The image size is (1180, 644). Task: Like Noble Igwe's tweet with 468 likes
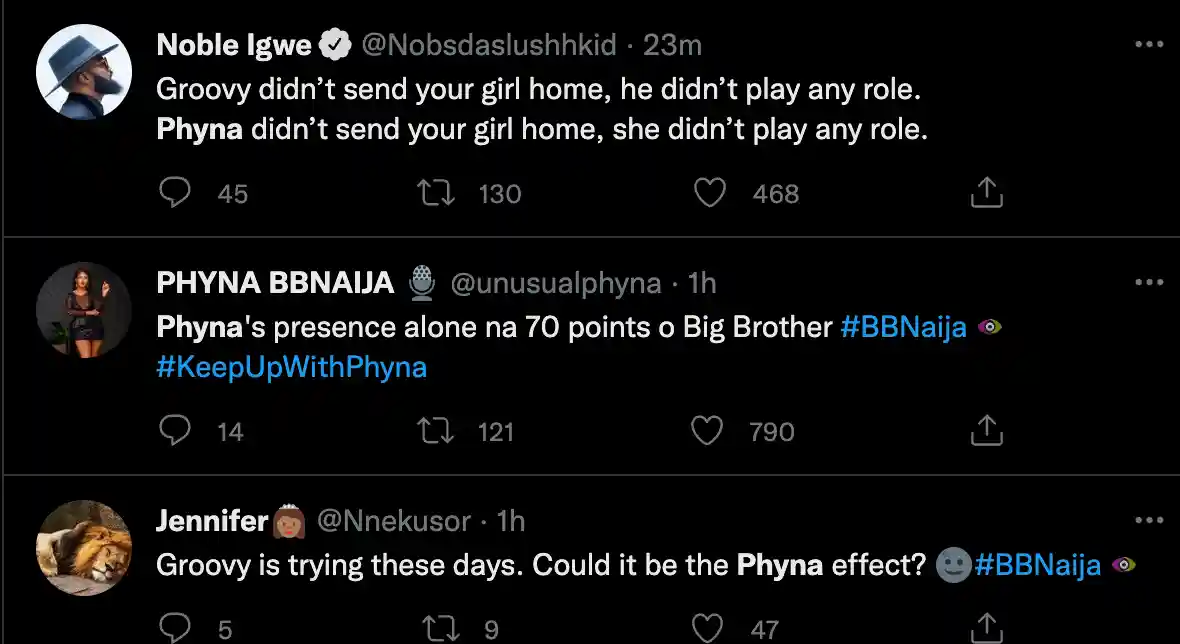(709, 193)
